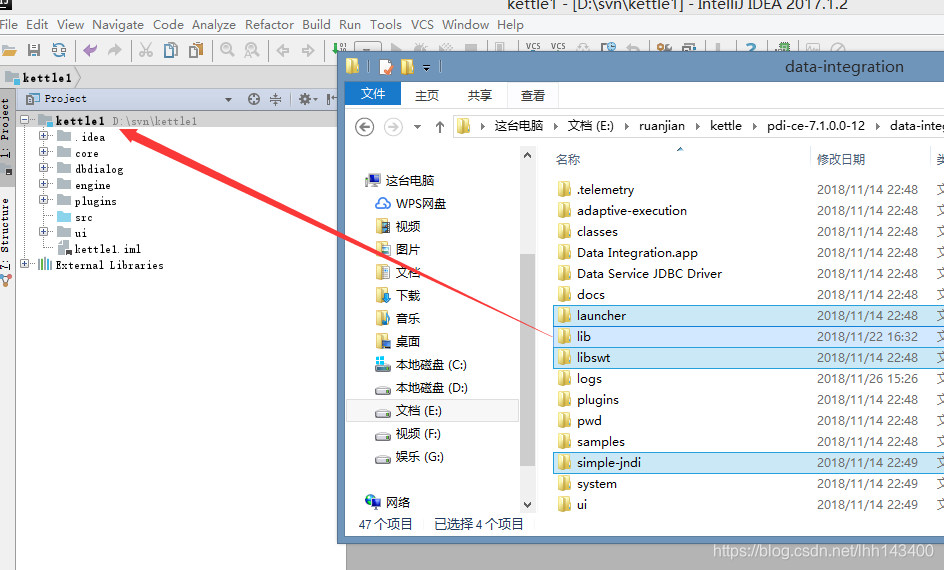Screen dimensions: 944x570
Task: Expand the engine folder node
Action: click(x=43, y=184)
